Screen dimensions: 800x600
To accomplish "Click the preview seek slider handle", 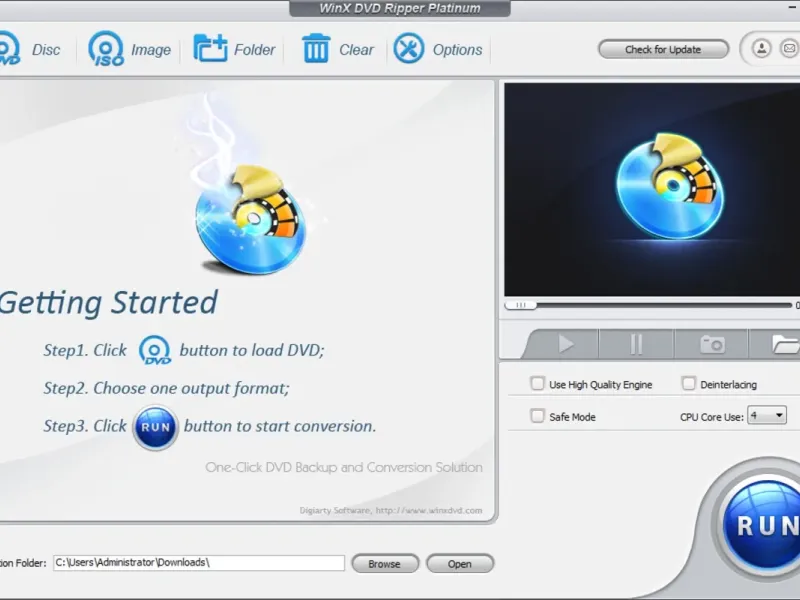I will tap(520, 305).
